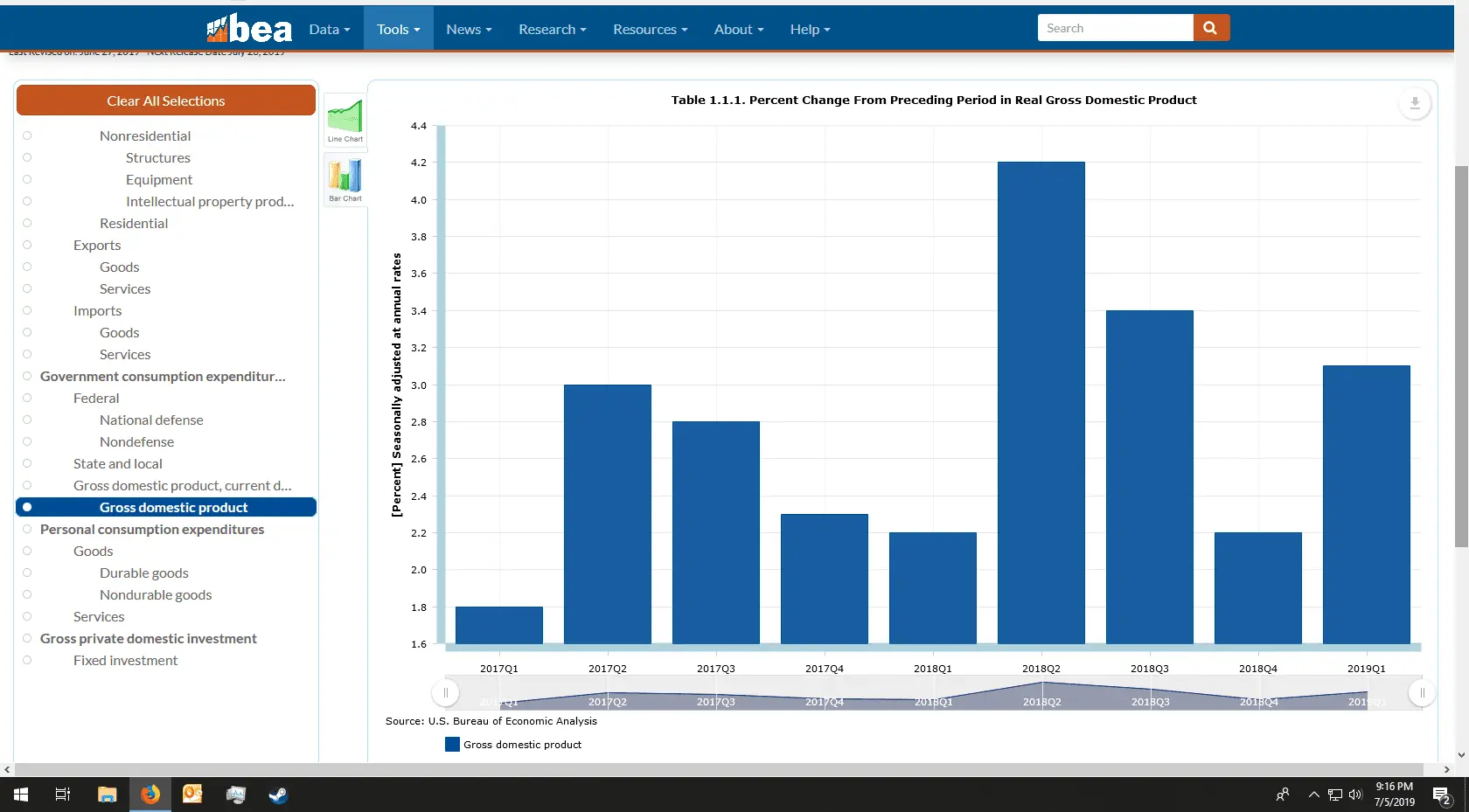The width and height of the screenshot is (1469, 812).
Task: Click the left handle of the chart range slider
Action: (445, 693)
